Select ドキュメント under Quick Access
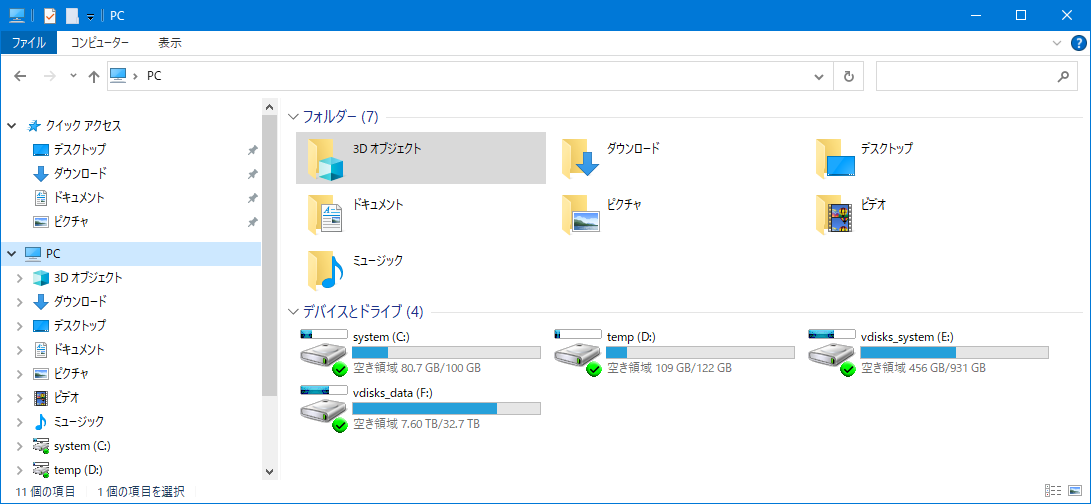Image resolution: width=1091 pixels, height=504 pixels. (x=79, y=198)
